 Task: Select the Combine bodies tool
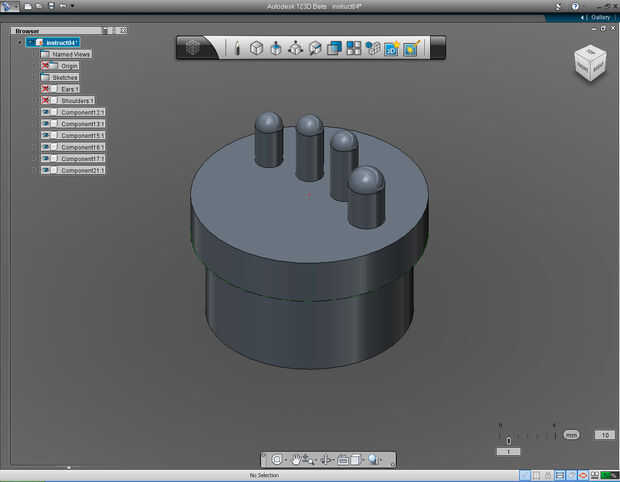334,49
